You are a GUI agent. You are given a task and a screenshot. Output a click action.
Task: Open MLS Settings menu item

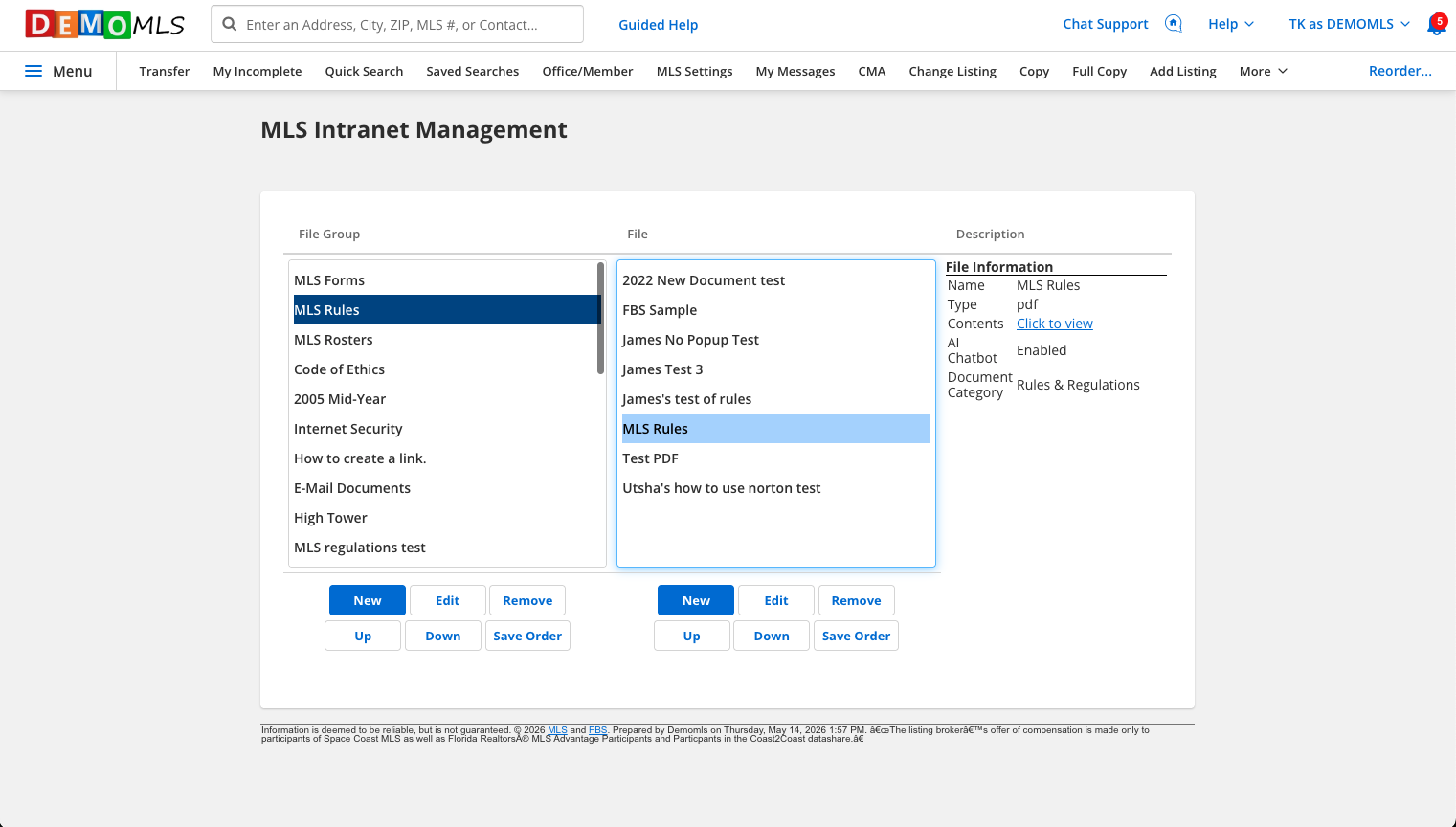695,71
